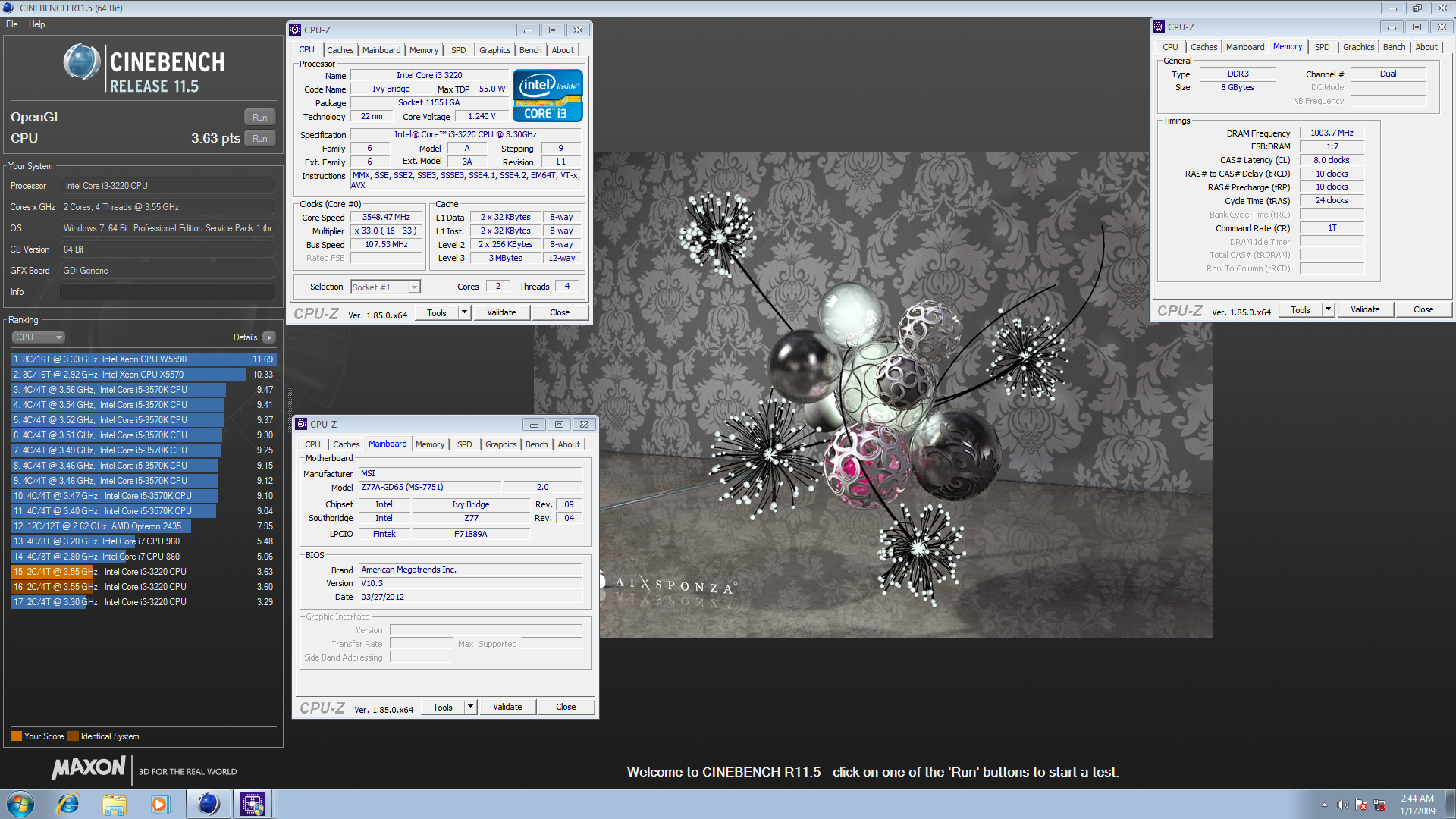The image size is (1456, 819).
Task: Switch to Cinebench taskbar icon
Action: (208, 804)
